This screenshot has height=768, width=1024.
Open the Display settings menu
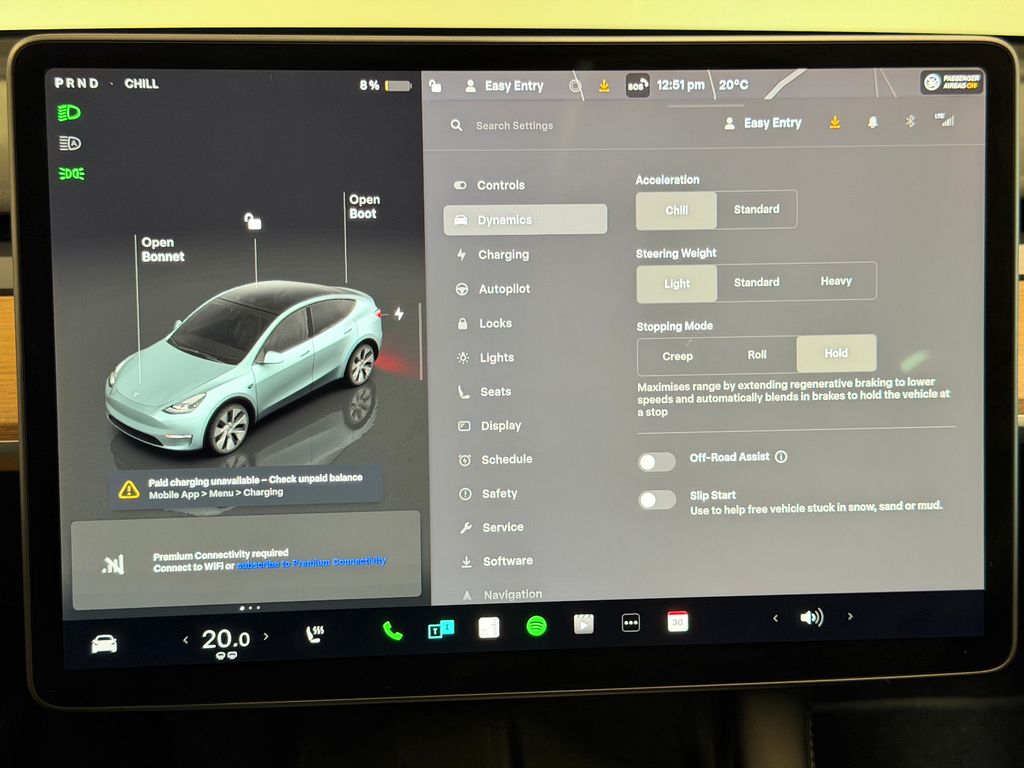[x=529, y=426]
